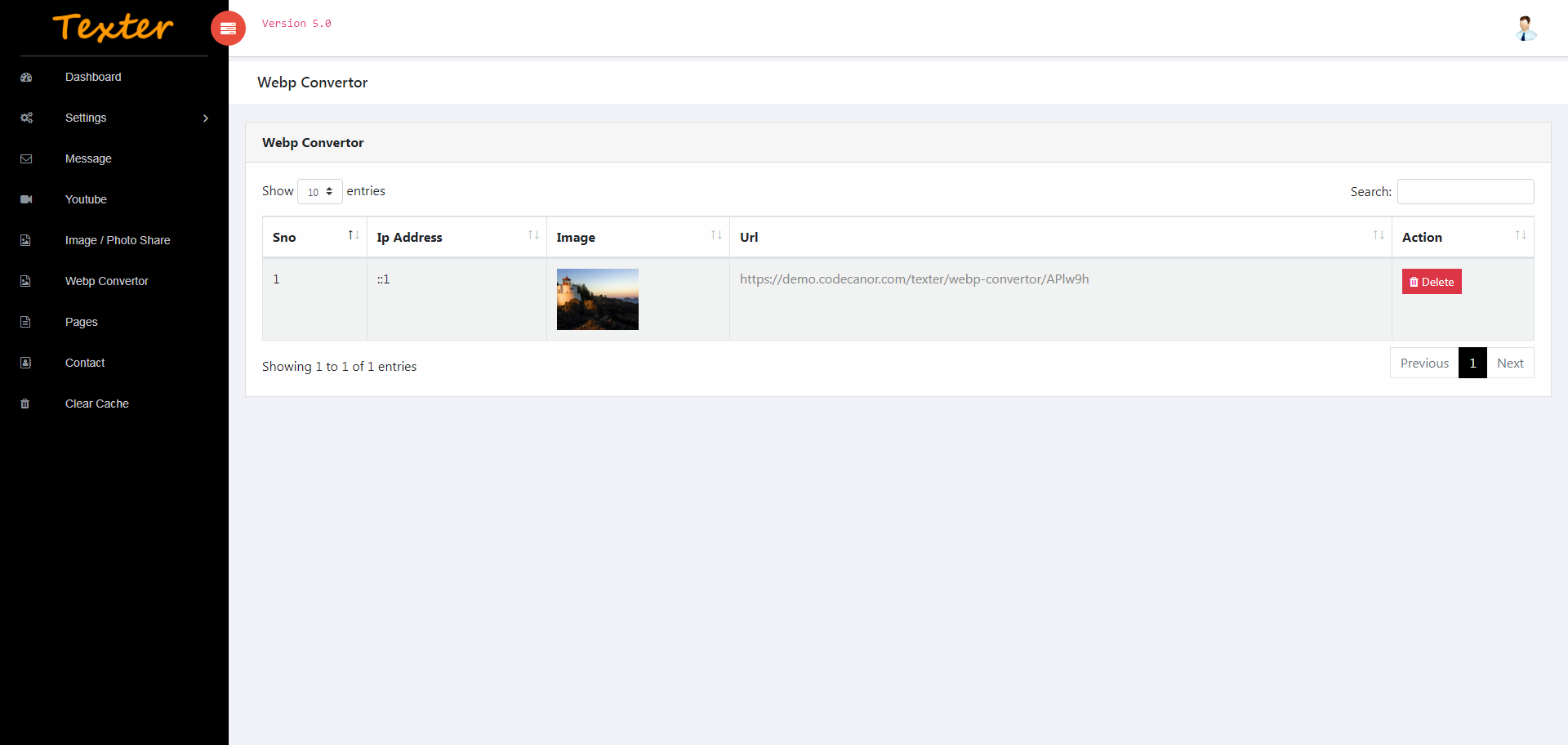
Task: Sort table by Url column arrows
Action: pyautogui.click(x=1379, y=235)
